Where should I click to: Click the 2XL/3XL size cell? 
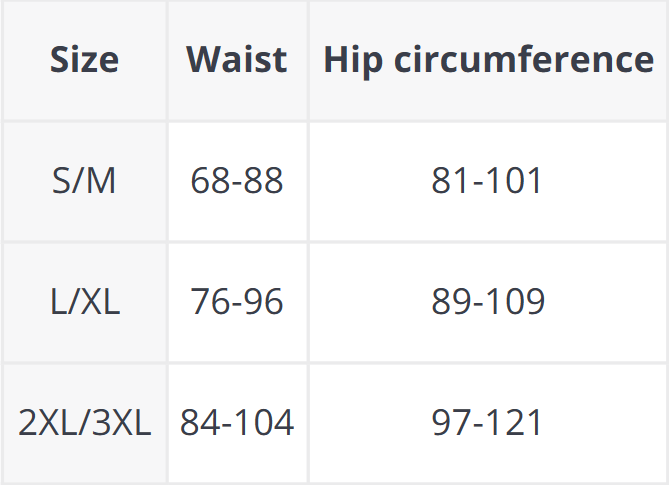(x=84, y=422)
